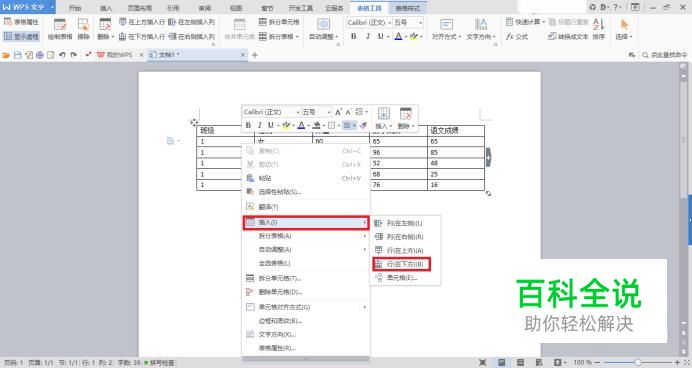
Task: Click 转换成文本 convert to text
Action: [568, 37]
